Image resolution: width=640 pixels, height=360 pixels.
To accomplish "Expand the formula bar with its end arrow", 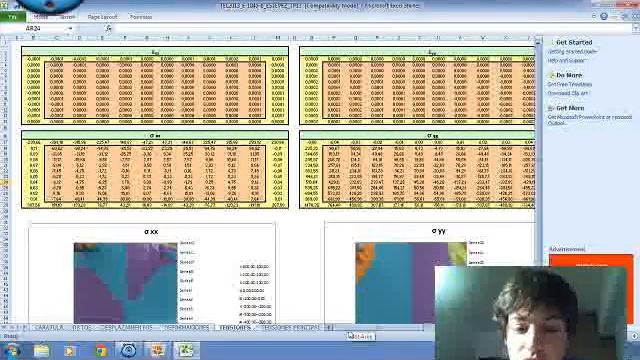I will coord(636,28).
